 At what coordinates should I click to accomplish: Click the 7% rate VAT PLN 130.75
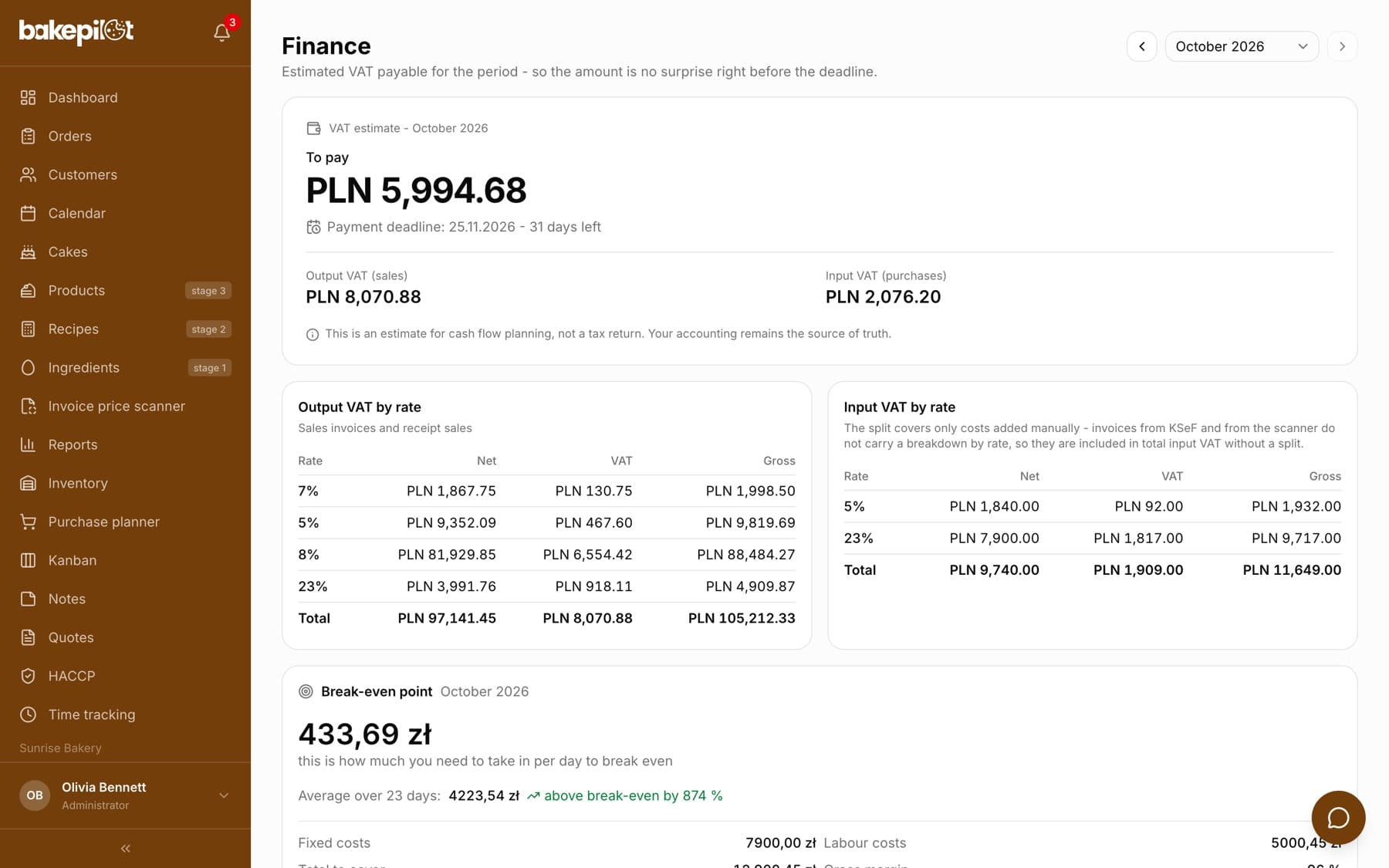593,491
